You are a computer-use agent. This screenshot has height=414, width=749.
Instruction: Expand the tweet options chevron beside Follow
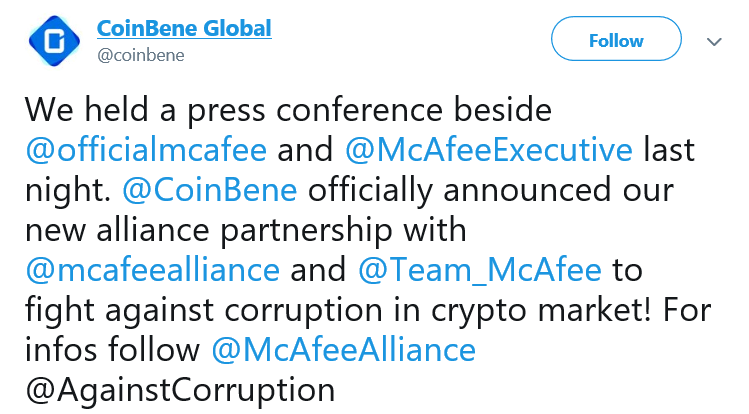click(714, 42)
